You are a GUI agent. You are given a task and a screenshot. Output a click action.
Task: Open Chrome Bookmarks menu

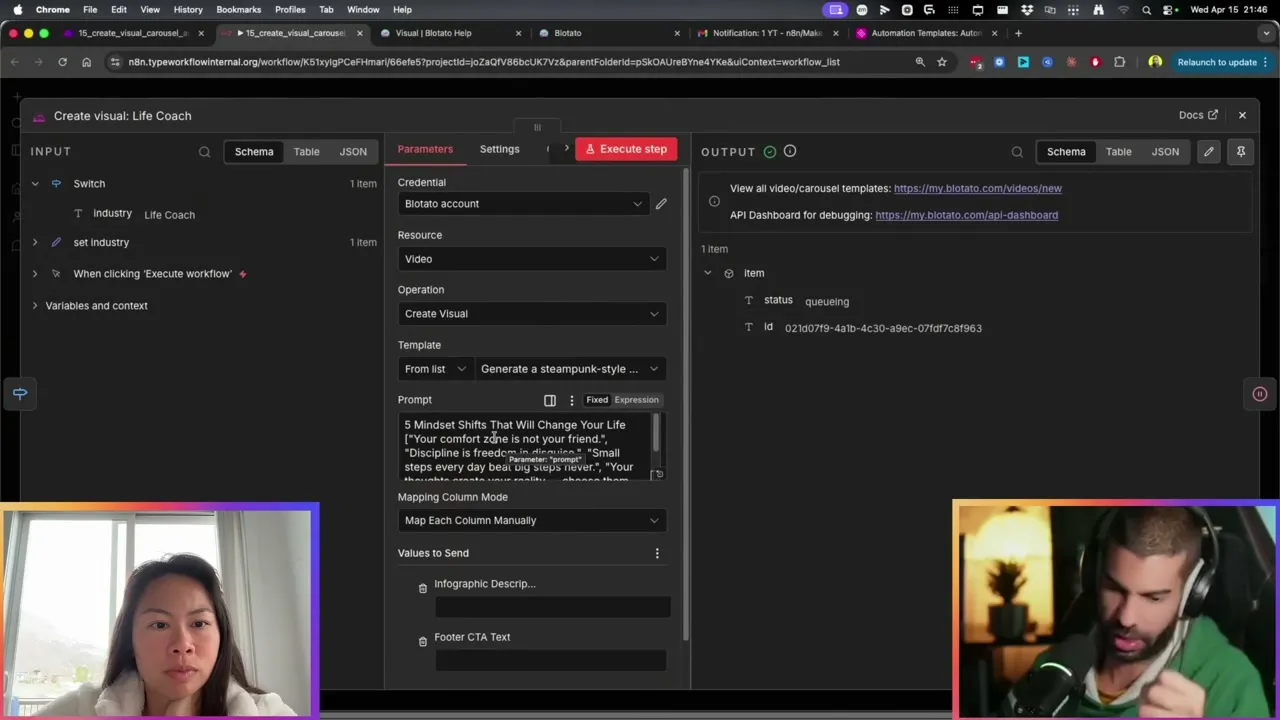238,10
